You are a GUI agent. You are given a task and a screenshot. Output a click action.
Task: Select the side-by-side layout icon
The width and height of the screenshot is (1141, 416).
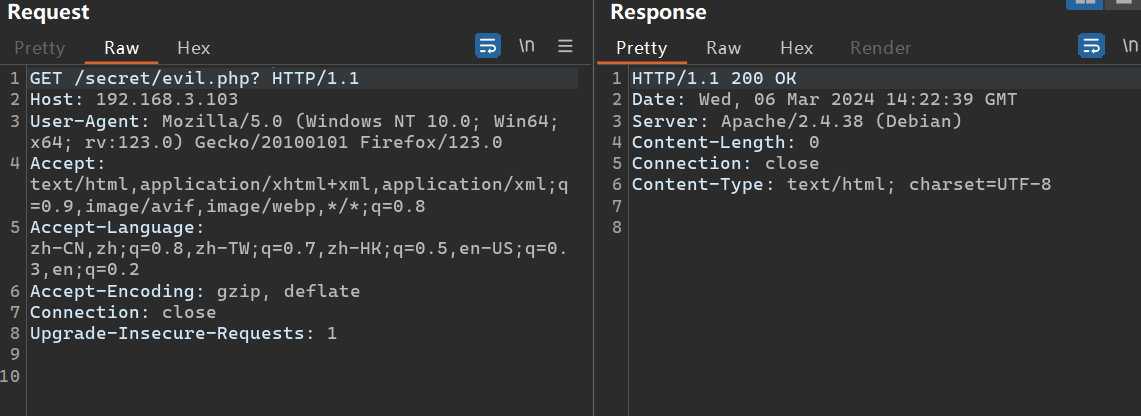pyautogui.click(x=1084, y=3)
